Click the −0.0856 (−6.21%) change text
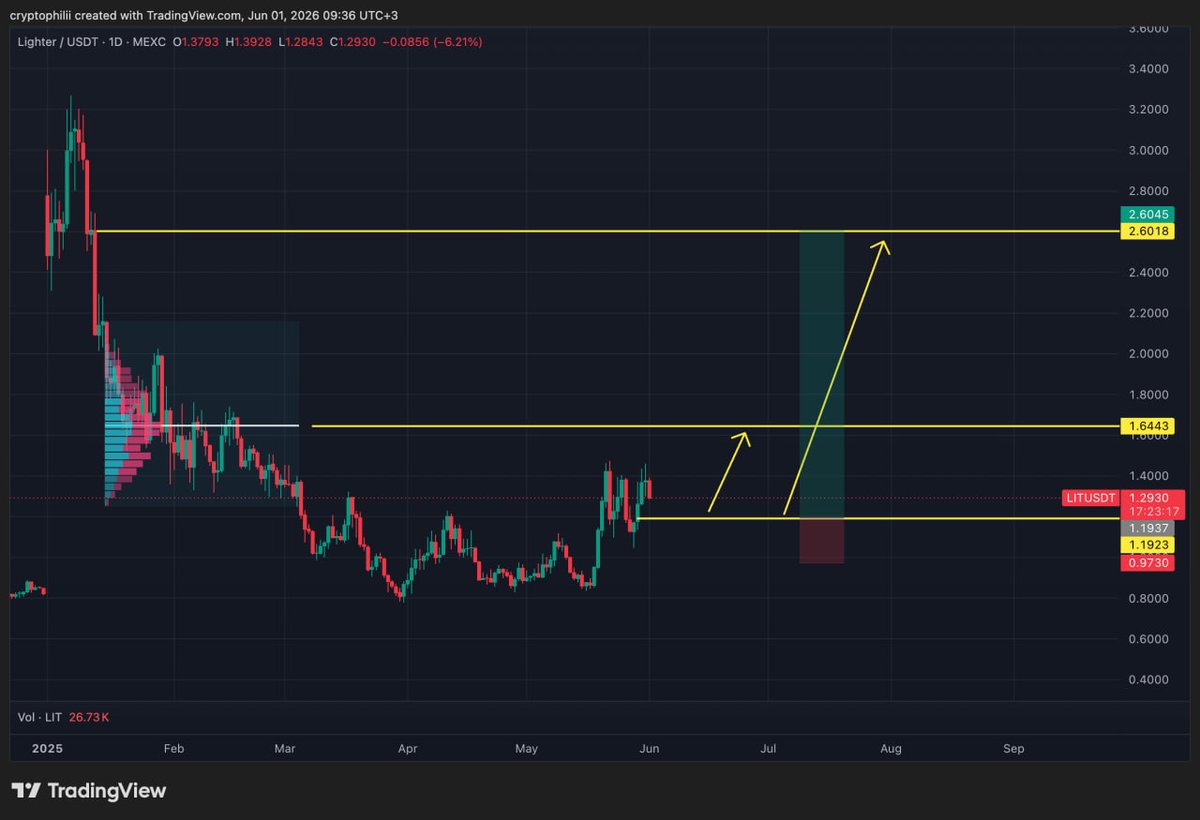This screenshot has width=1200, height=820. [x=434, y=42]
